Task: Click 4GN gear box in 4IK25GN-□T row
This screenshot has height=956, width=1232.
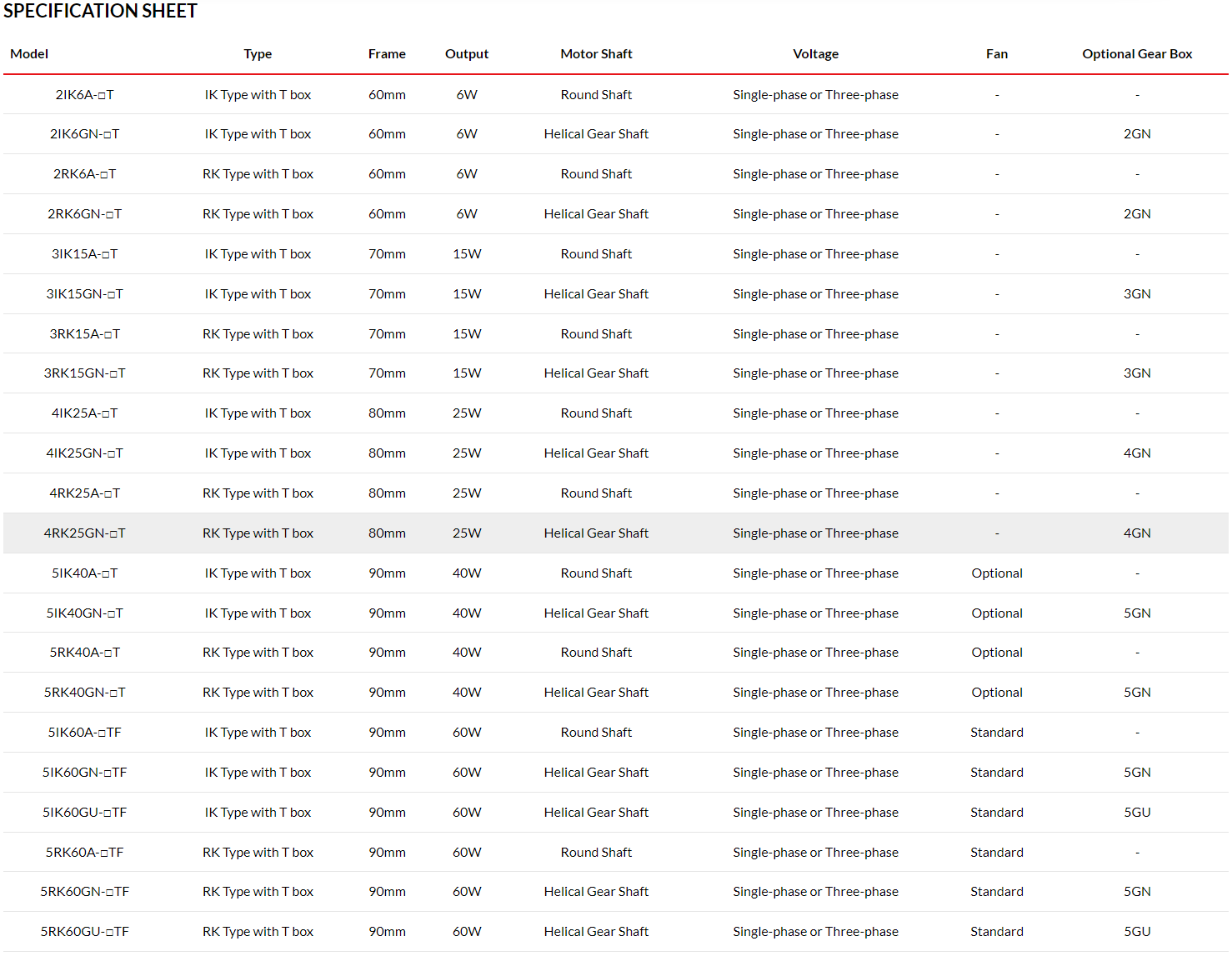Action: (1137, 453)
